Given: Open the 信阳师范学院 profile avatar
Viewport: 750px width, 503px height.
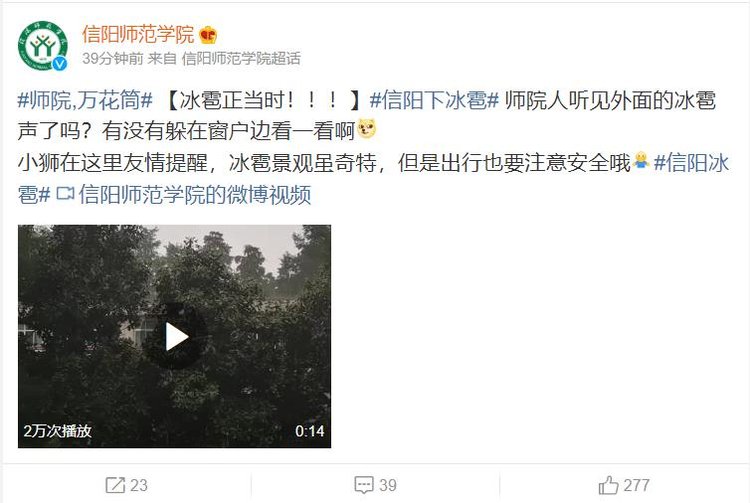Looking at the screenshot, I should point(42,46).
